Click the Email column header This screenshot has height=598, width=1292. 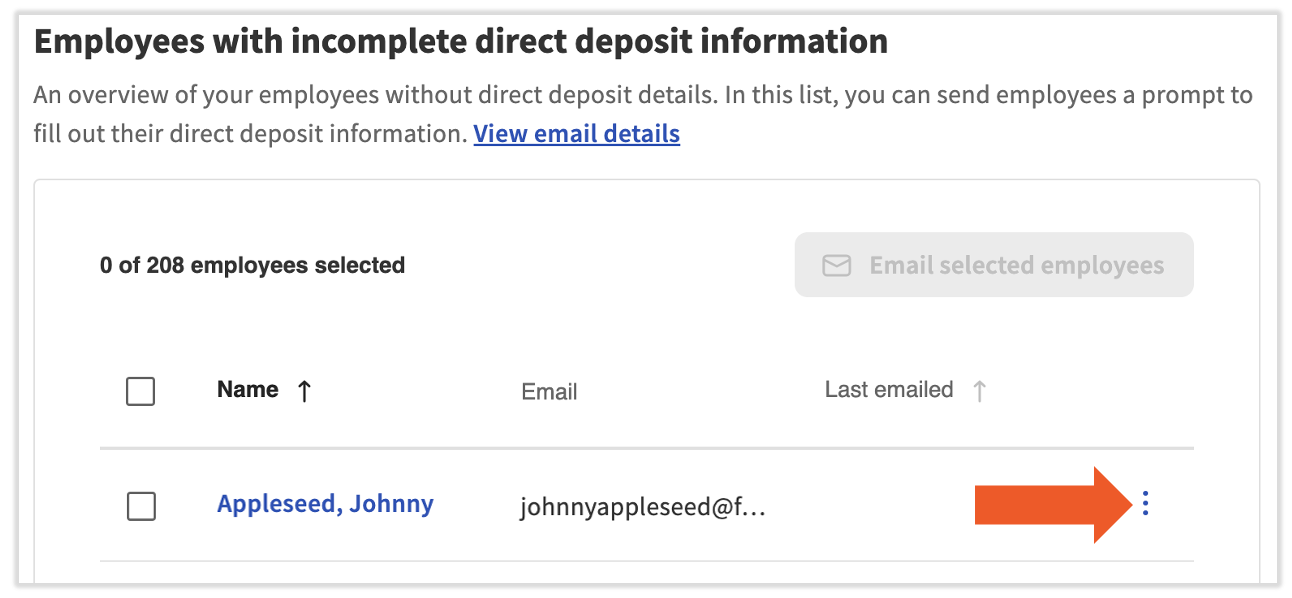click(x=549, y=392)
